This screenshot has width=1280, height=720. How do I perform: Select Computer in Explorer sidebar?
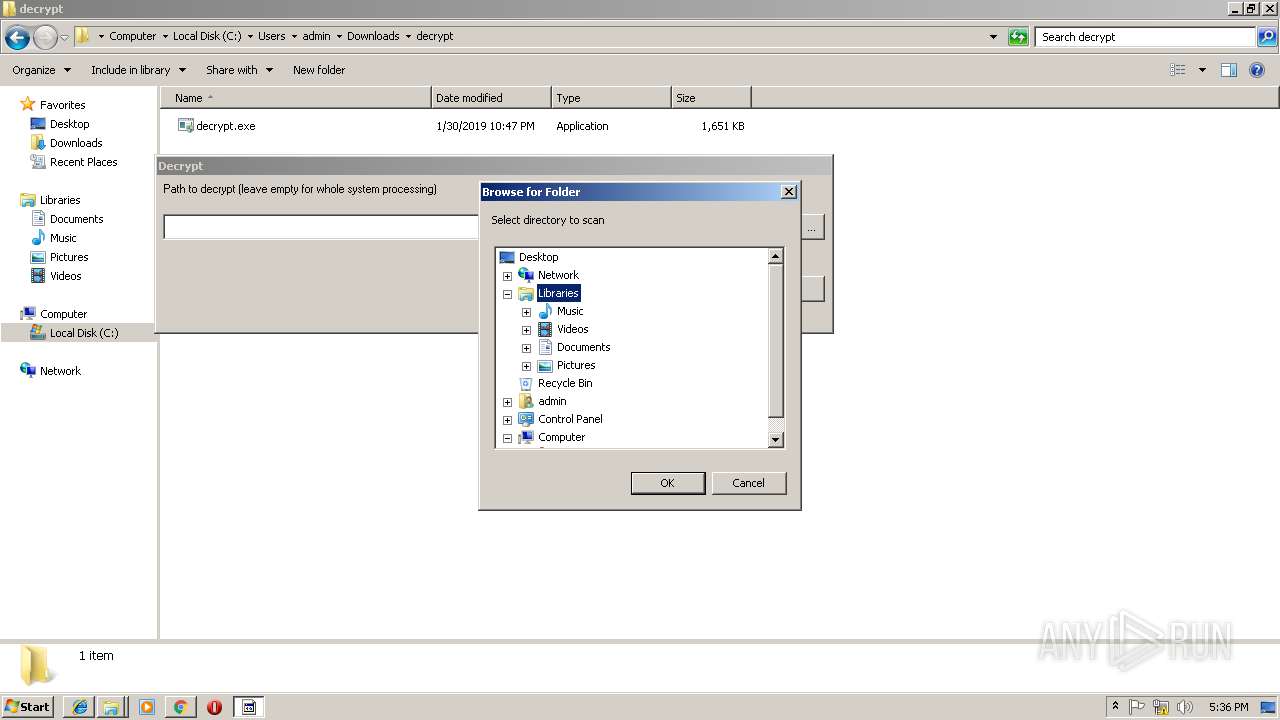63,314
